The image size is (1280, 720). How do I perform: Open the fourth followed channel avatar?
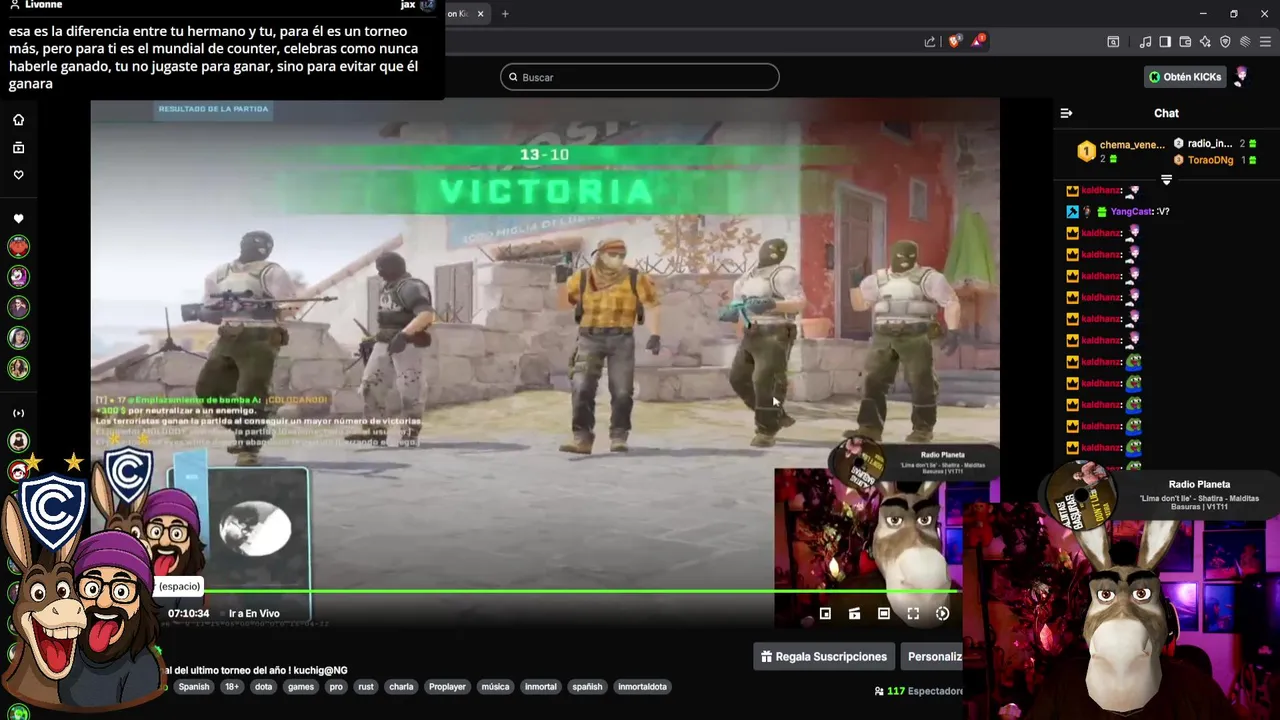coord(18,338)
